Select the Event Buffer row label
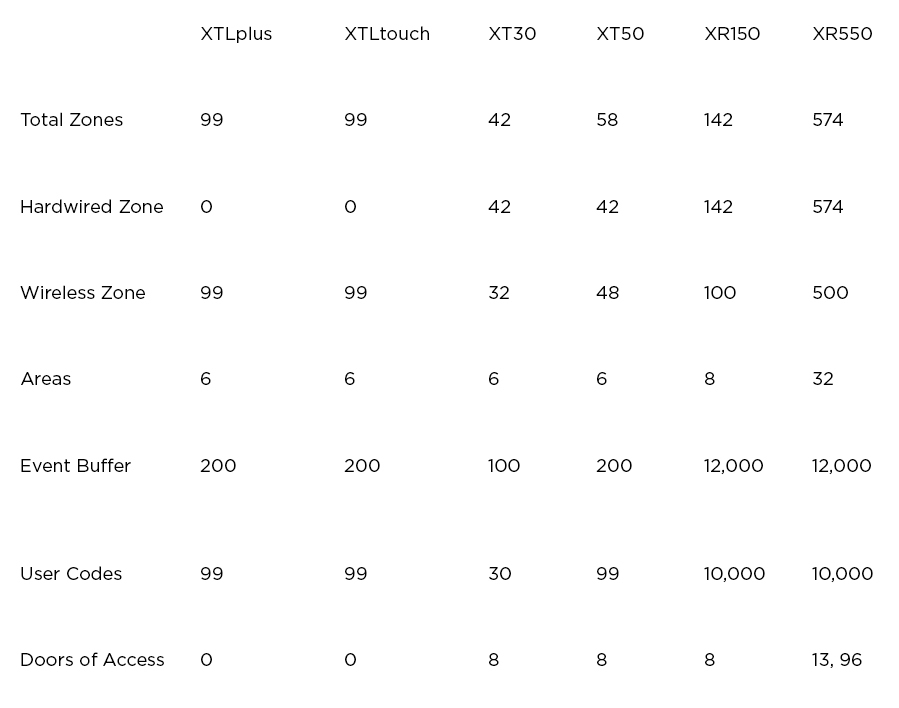Image resolution: width=899 pixels, height=708 pixels. point(76,466)
